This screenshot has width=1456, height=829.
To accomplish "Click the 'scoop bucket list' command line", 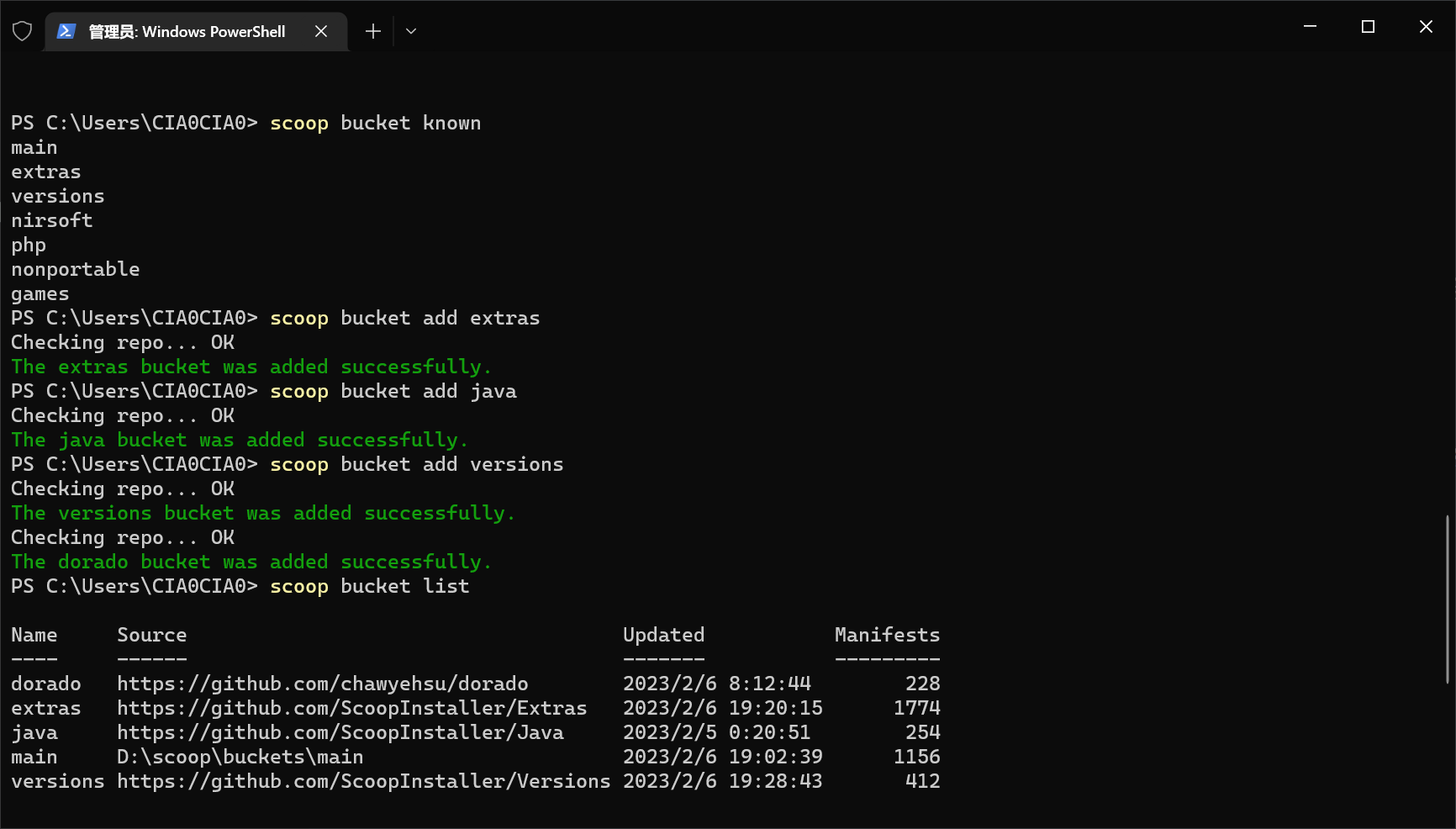I will click(x=369, y=586).
